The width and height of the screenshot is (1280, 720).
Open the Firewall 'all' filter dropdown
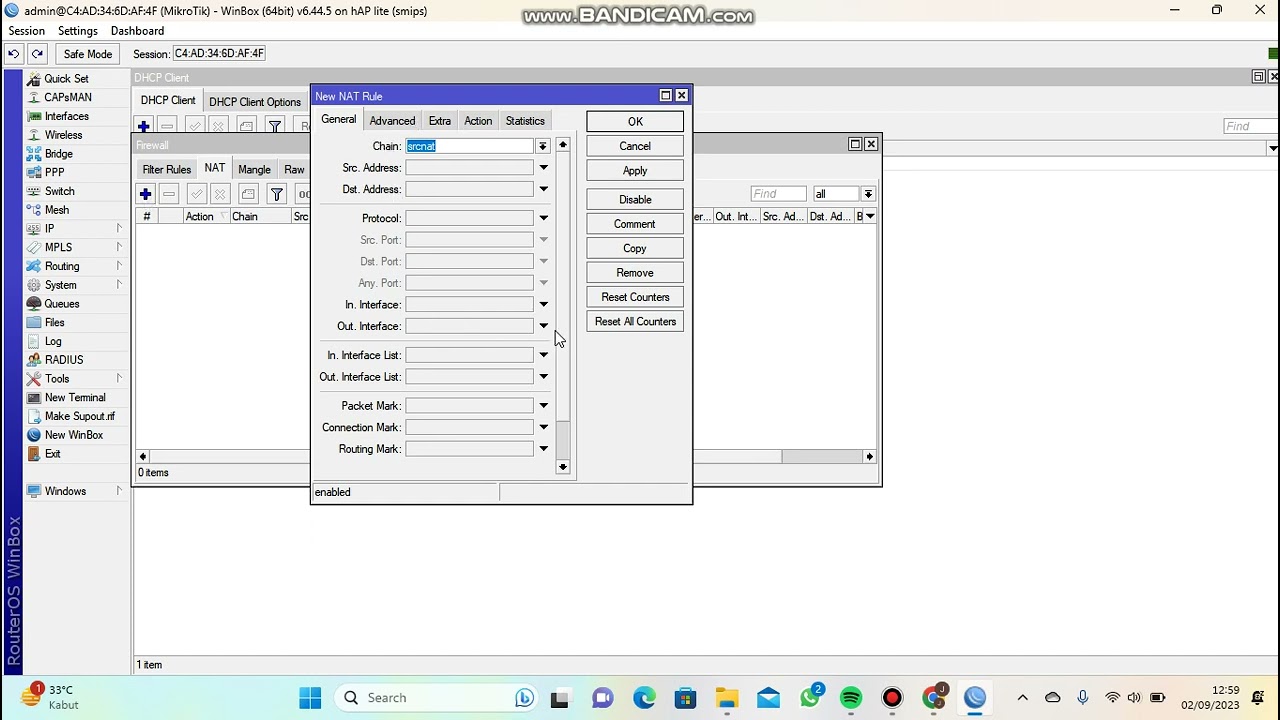point(868,194)
